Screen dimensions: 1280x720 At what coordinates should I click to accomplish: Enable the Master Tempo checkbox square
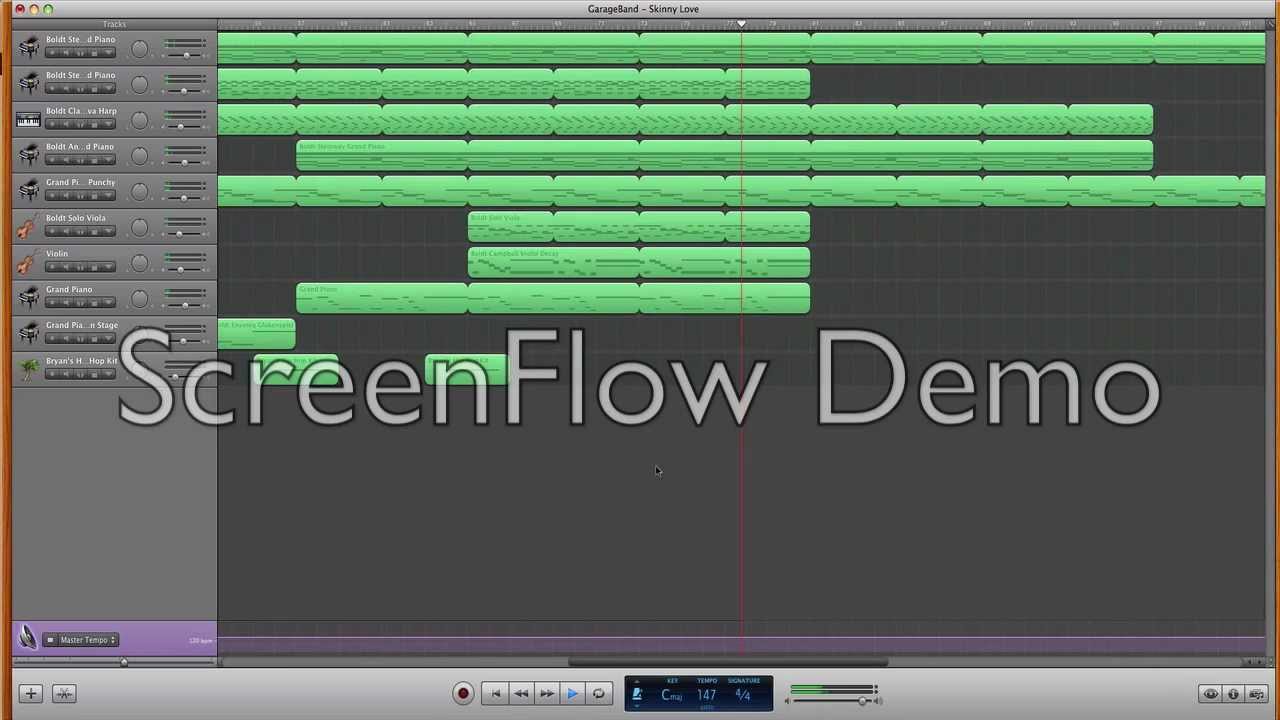[x=50, y=640]
